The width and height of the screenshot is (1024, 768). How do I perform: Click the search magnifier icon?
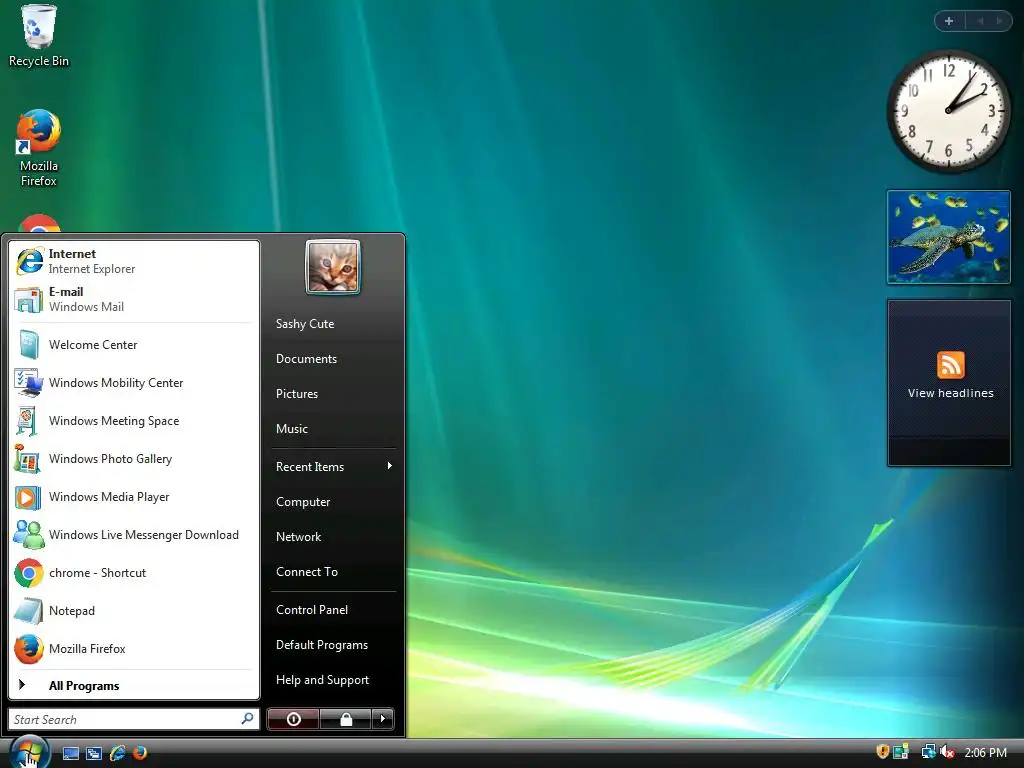click(x=248, y=719)
